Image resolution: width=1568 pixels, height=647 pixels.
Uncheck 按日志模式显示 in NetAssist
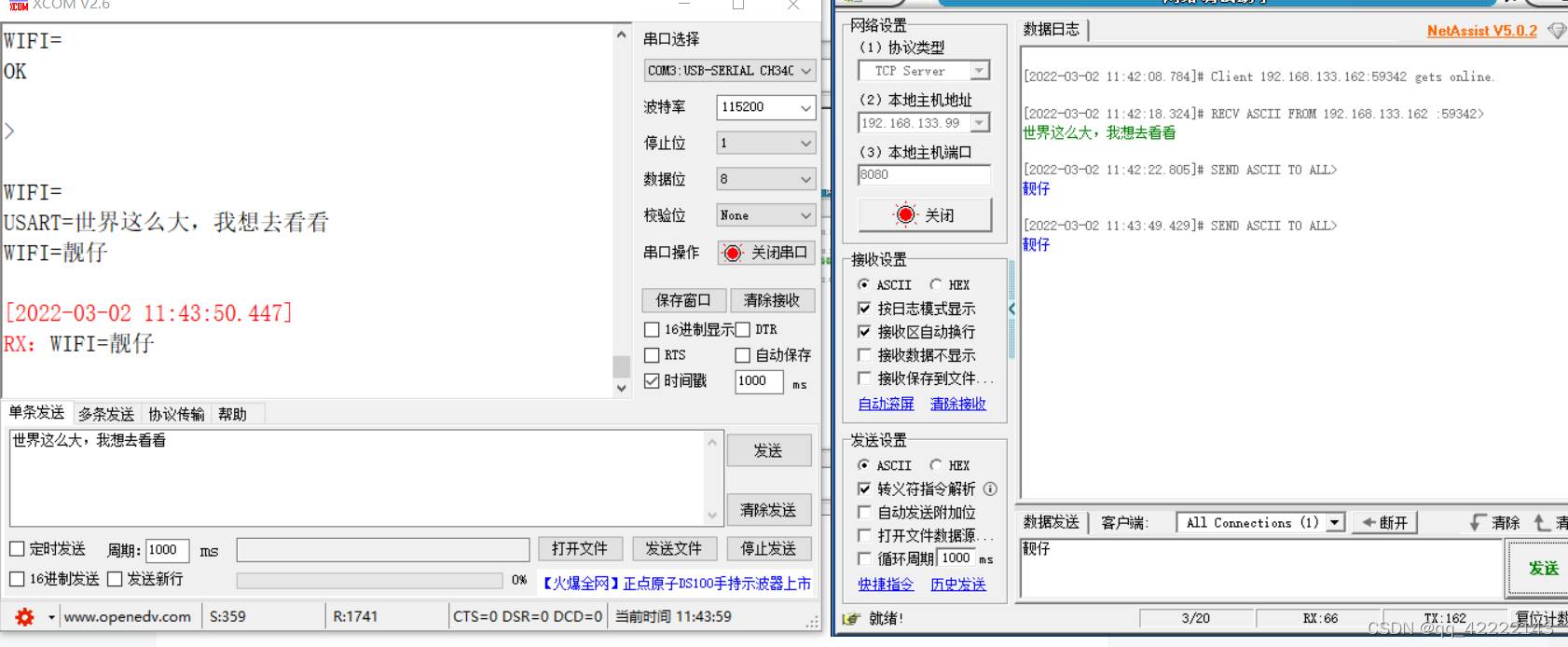(864, 308)
